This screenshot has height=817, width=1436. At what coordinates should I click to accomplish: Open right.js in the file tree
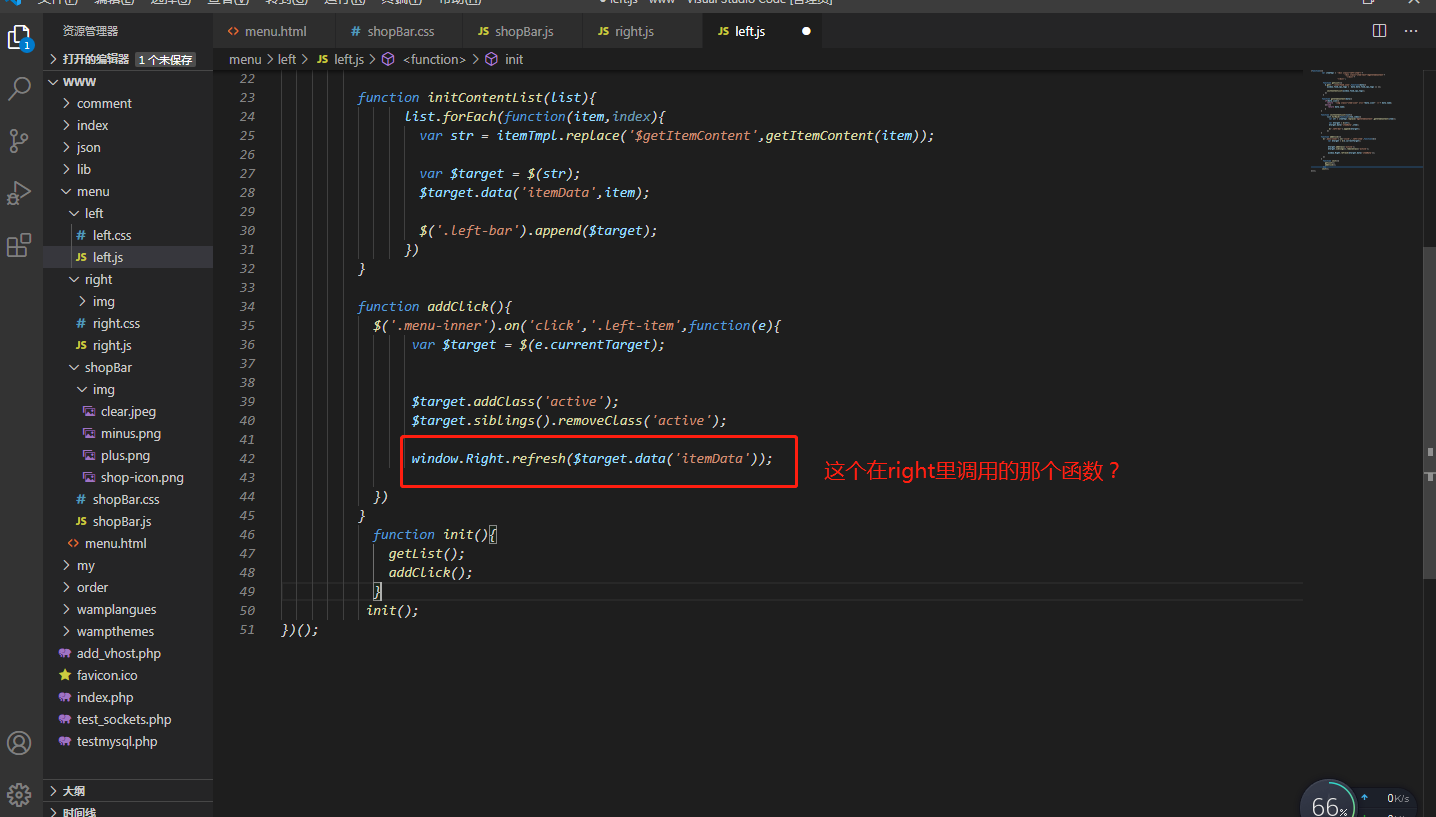pyautogui.click(x=128, y=345)
